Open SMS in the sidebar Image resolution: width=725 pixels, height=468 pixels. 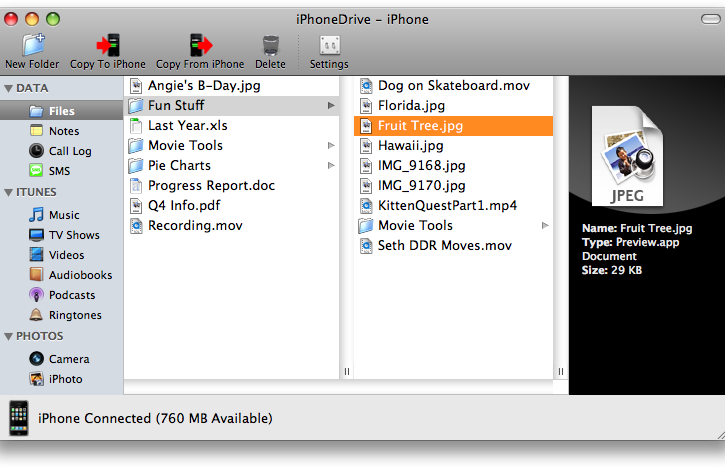pyautogui.click(x=61, y=171)
